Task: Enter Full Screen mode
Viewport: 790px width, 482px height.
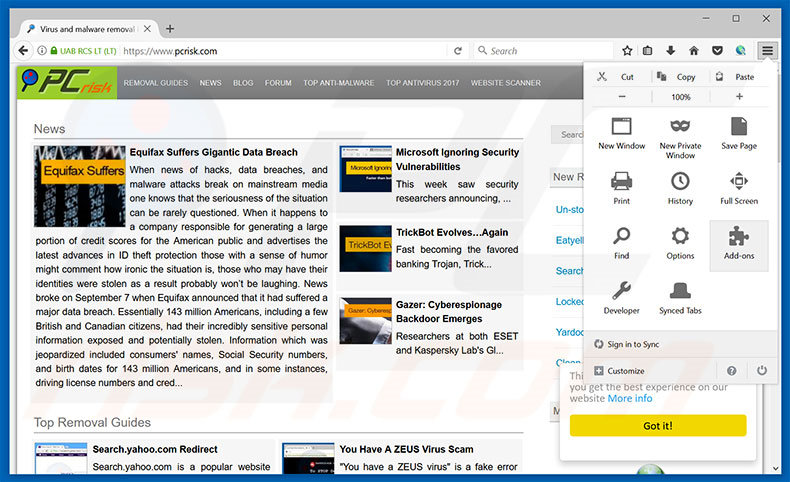Action: click(739, 190)
